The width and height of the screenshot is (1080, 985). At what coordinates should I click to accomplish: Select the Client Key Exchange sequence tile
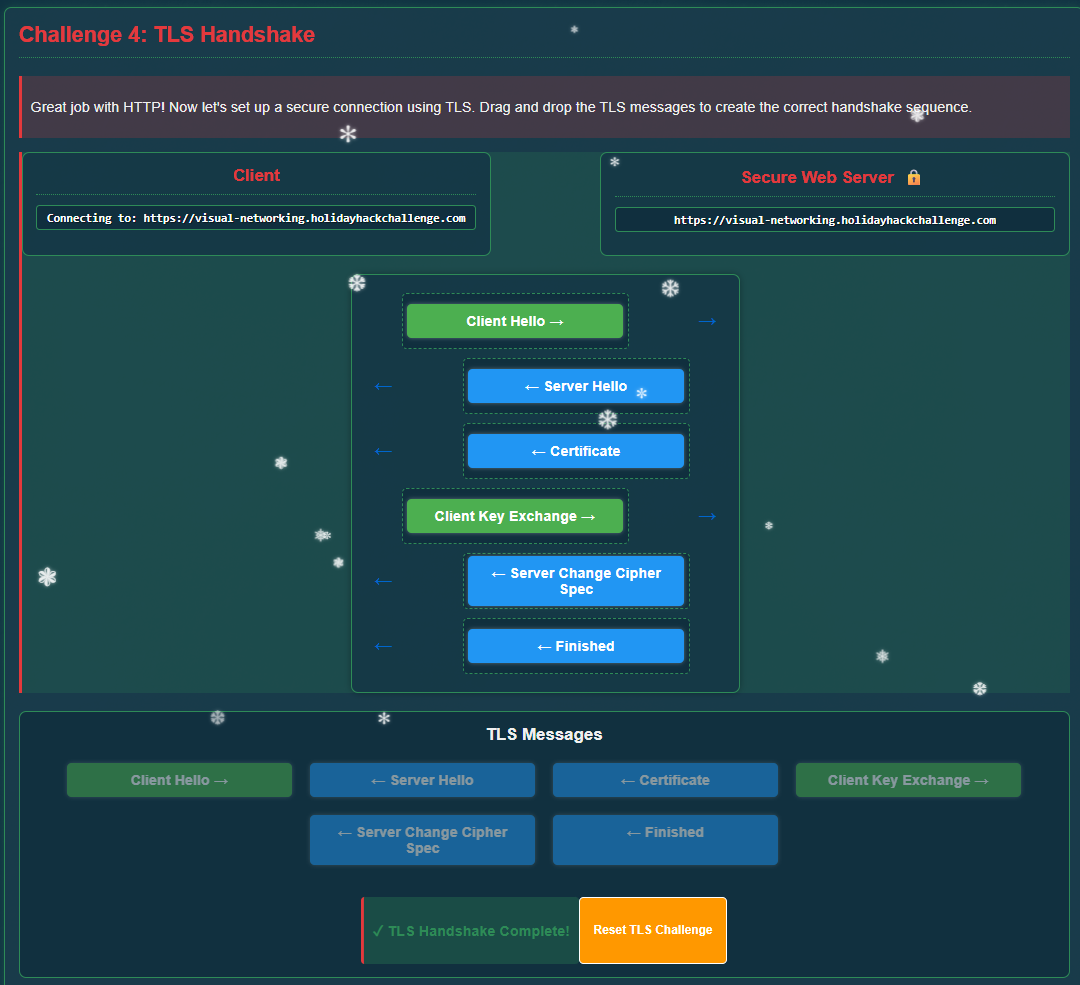tap(515, 515)
